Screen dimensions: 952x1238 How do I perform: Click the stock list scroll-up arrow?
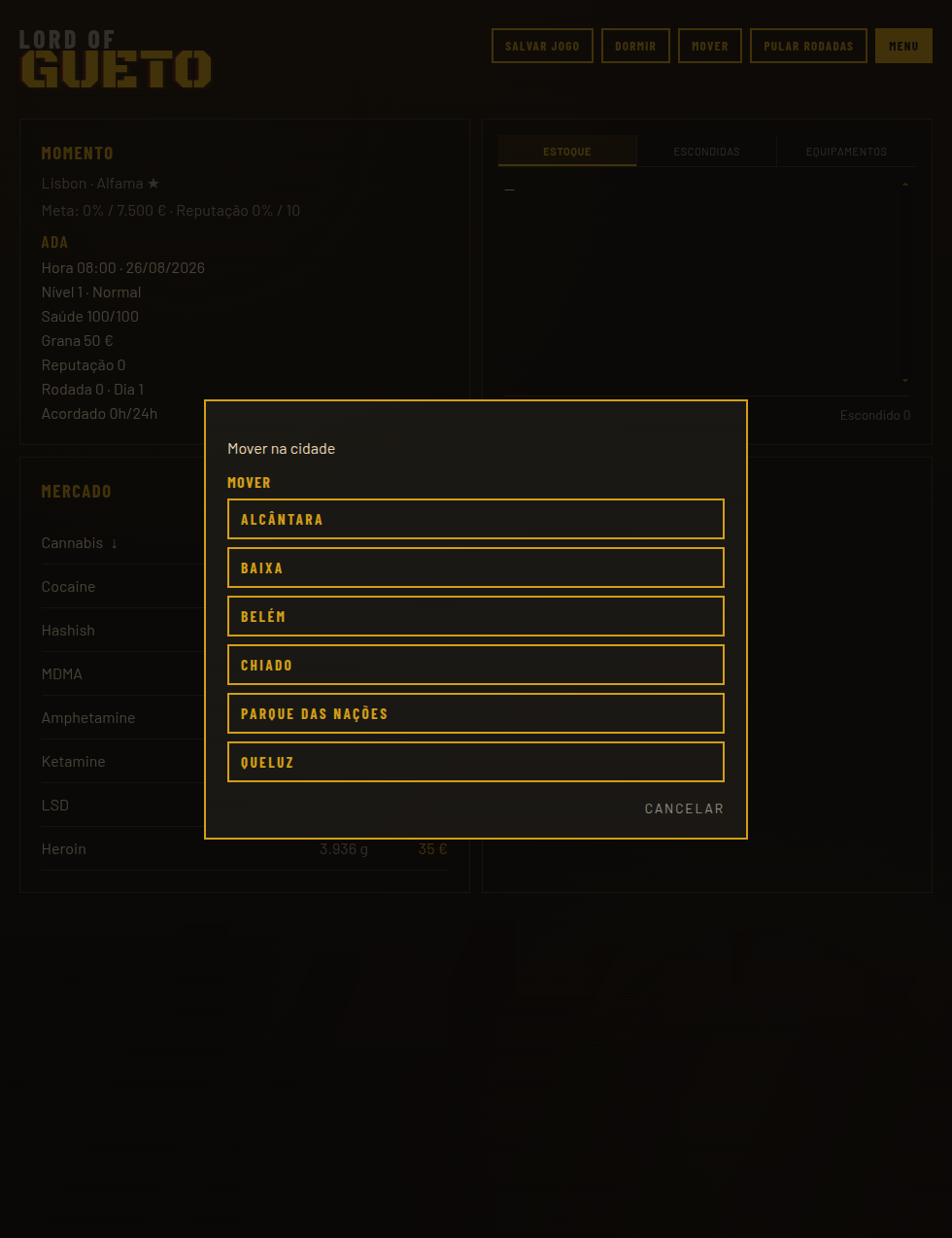[905, 185]
